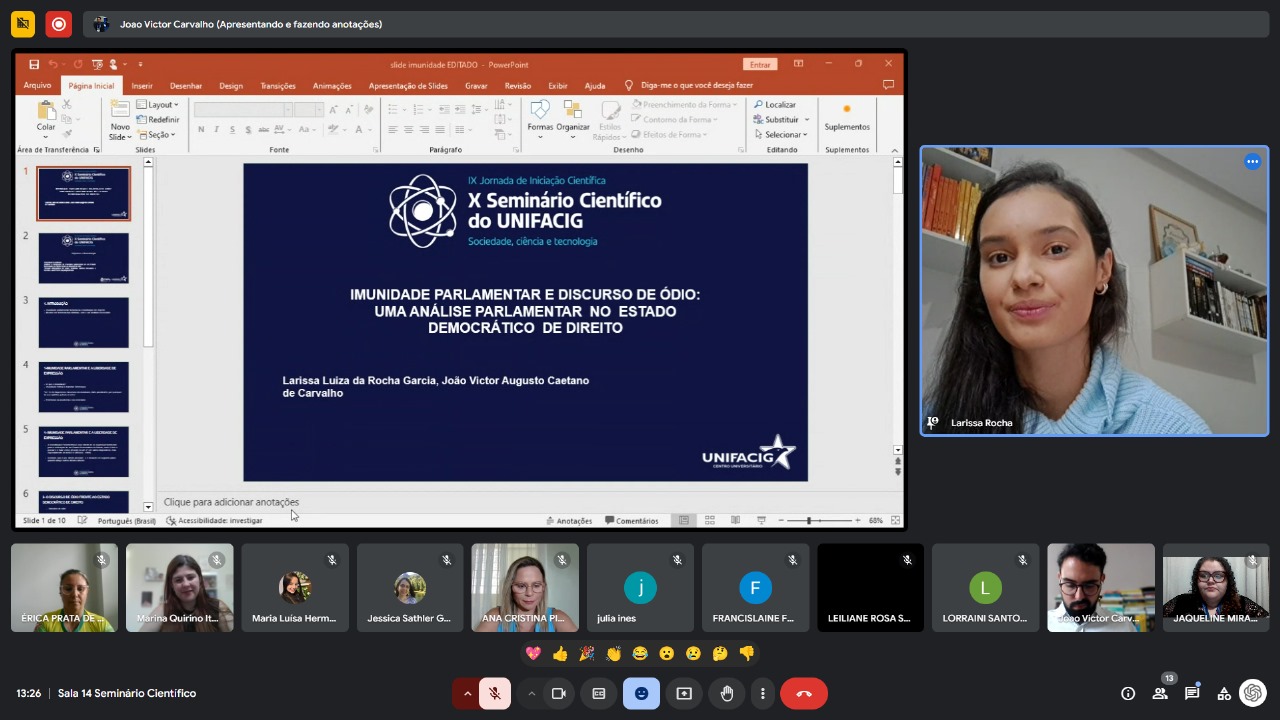
Task: Send the thumbs up emoji reaction
Action: [560, 653]
